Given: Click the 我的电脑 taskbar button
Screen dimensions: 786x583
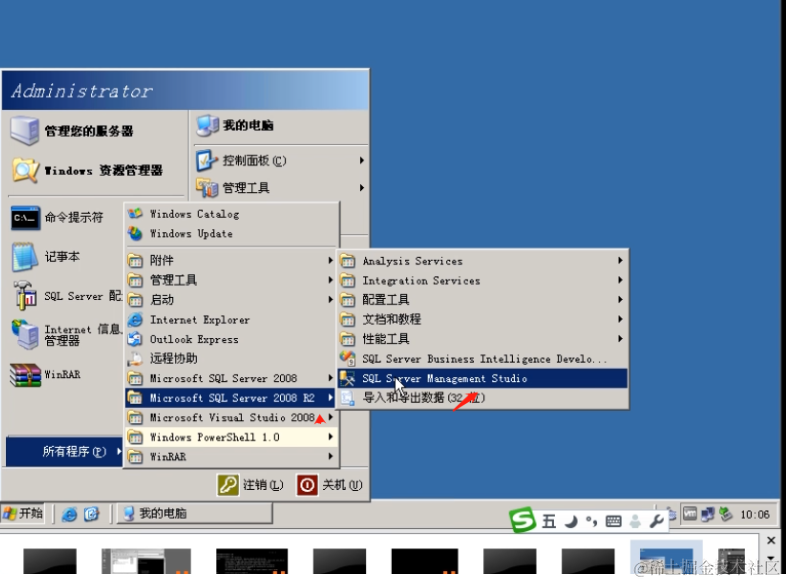Looking at the screenshot, I should pyautogui.click(x=195, y=513).
